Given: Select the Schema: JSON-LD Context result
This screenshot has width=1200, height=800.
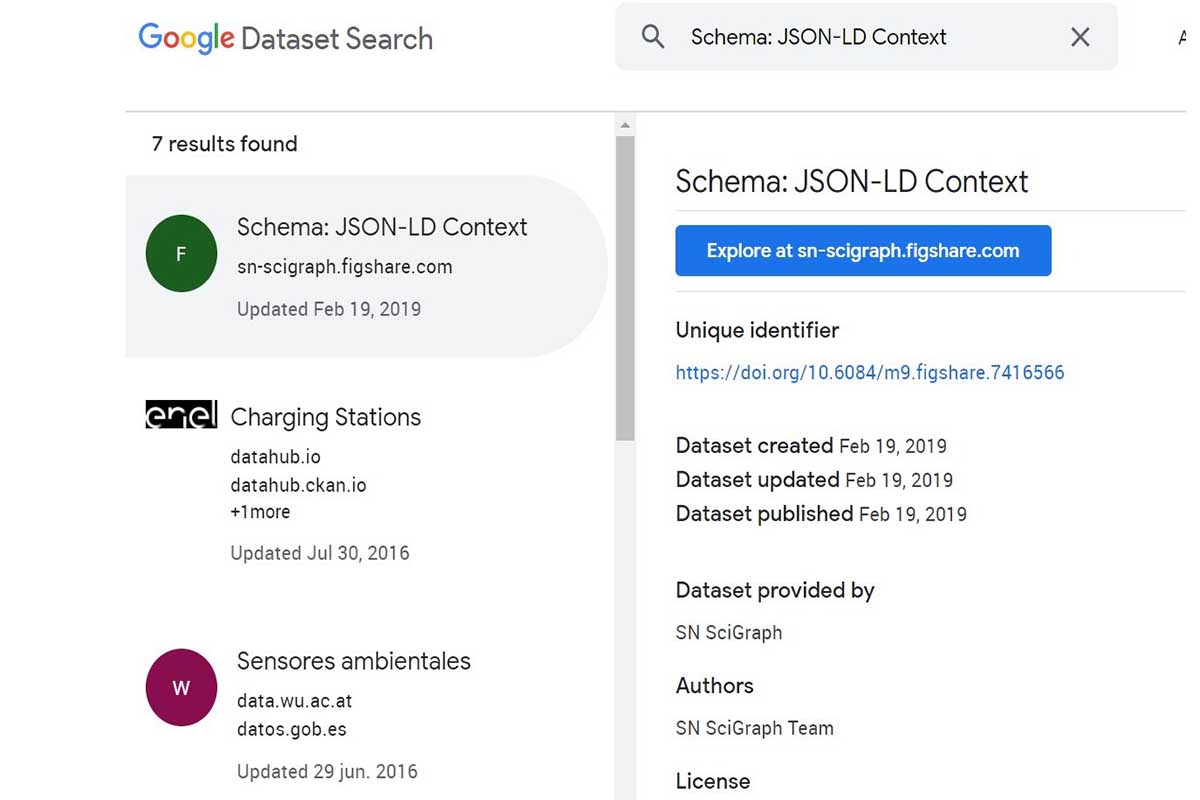Looking at the screenshot, I should pos(367,266).
